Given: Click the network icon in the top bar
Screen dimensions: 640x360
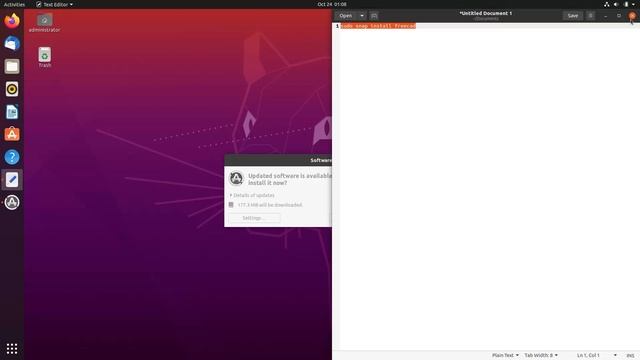Looking at the screenshot, I should (x=607, y=4).
